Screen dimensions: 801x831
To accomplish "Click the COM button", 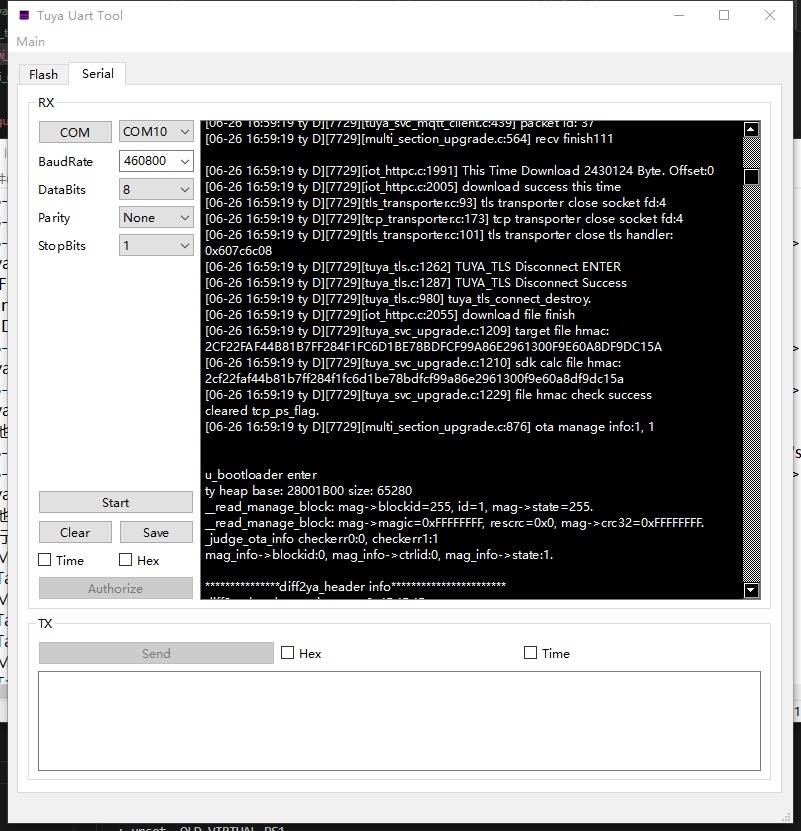I will click(75, 132).
